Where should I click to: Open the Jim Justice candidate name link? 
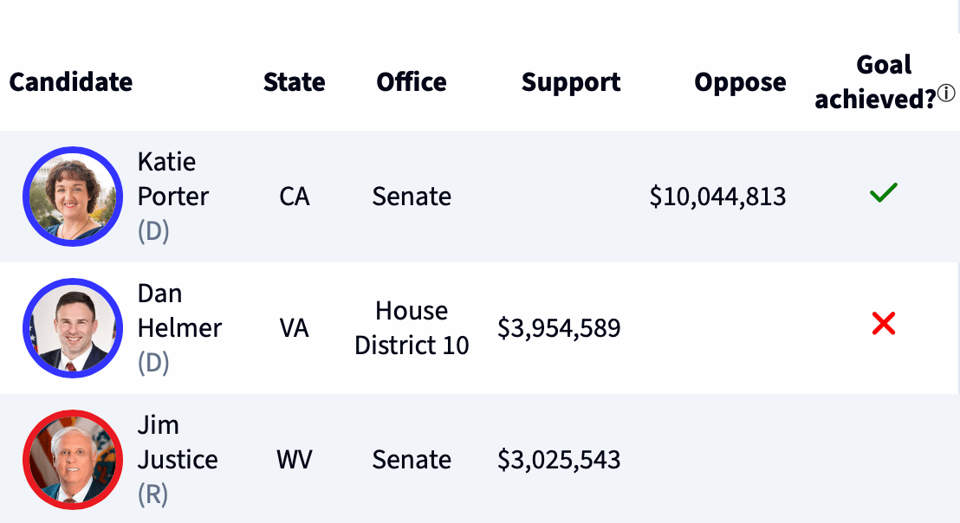tap(177, 442)
